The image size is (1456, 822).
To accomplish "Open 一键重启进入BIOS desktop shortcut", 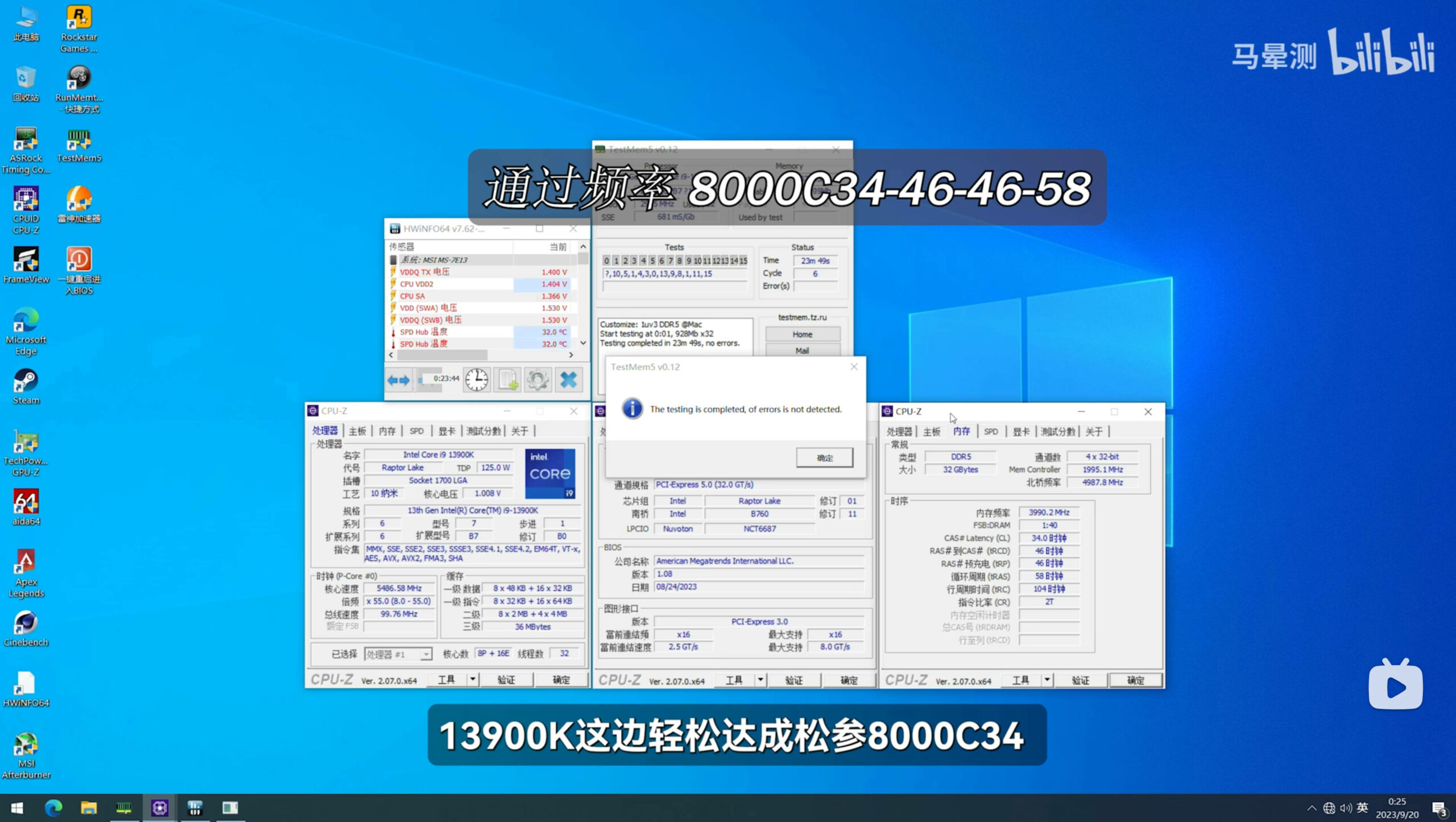I will tap(79, 271).
